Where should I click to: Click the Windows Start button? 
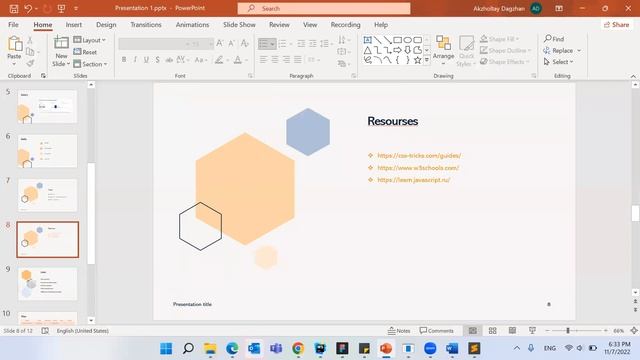(x=166, y=348)
